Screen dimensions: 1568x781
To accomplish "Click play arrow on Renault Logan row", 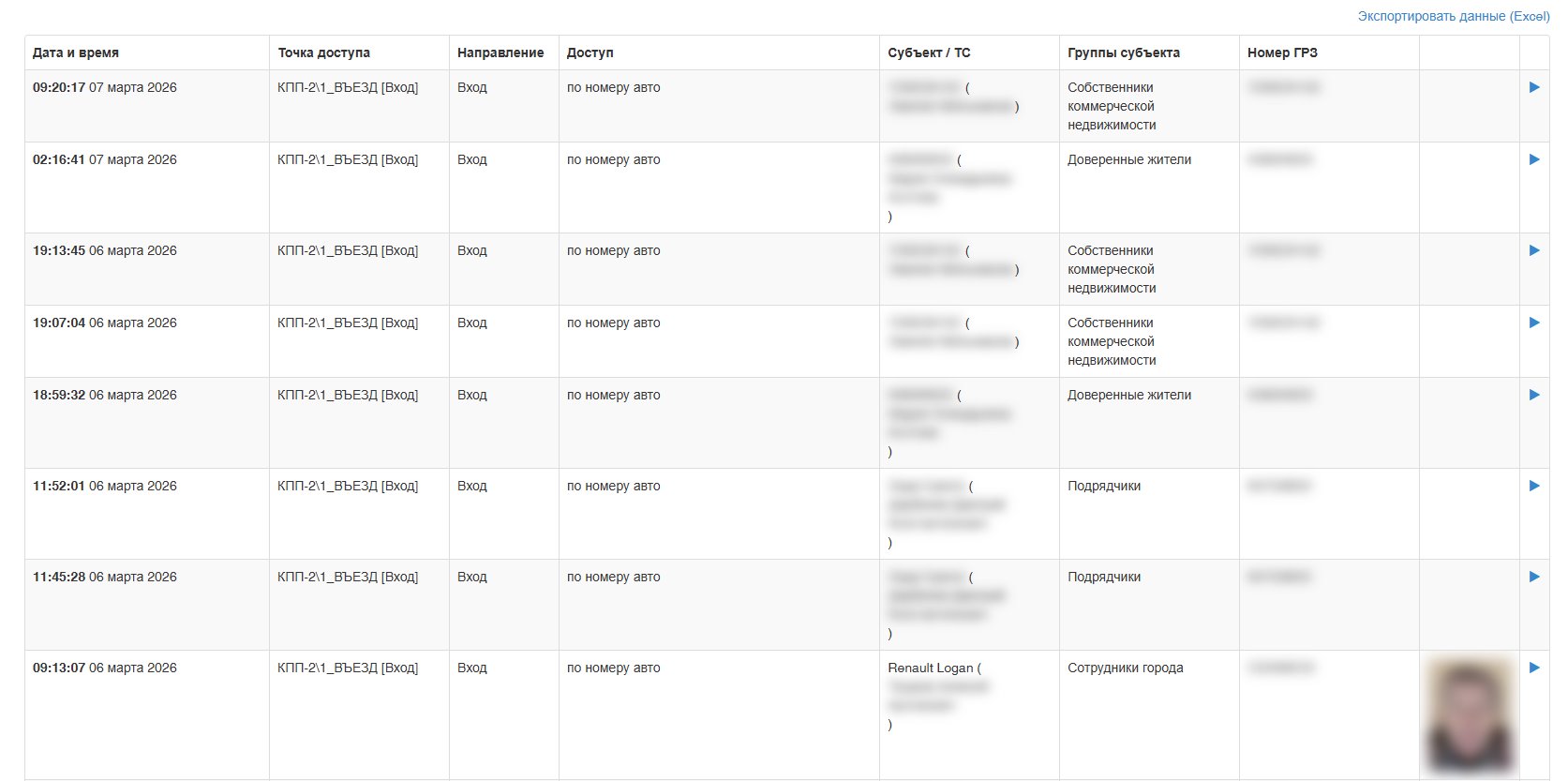I will tap(1533, 668).
